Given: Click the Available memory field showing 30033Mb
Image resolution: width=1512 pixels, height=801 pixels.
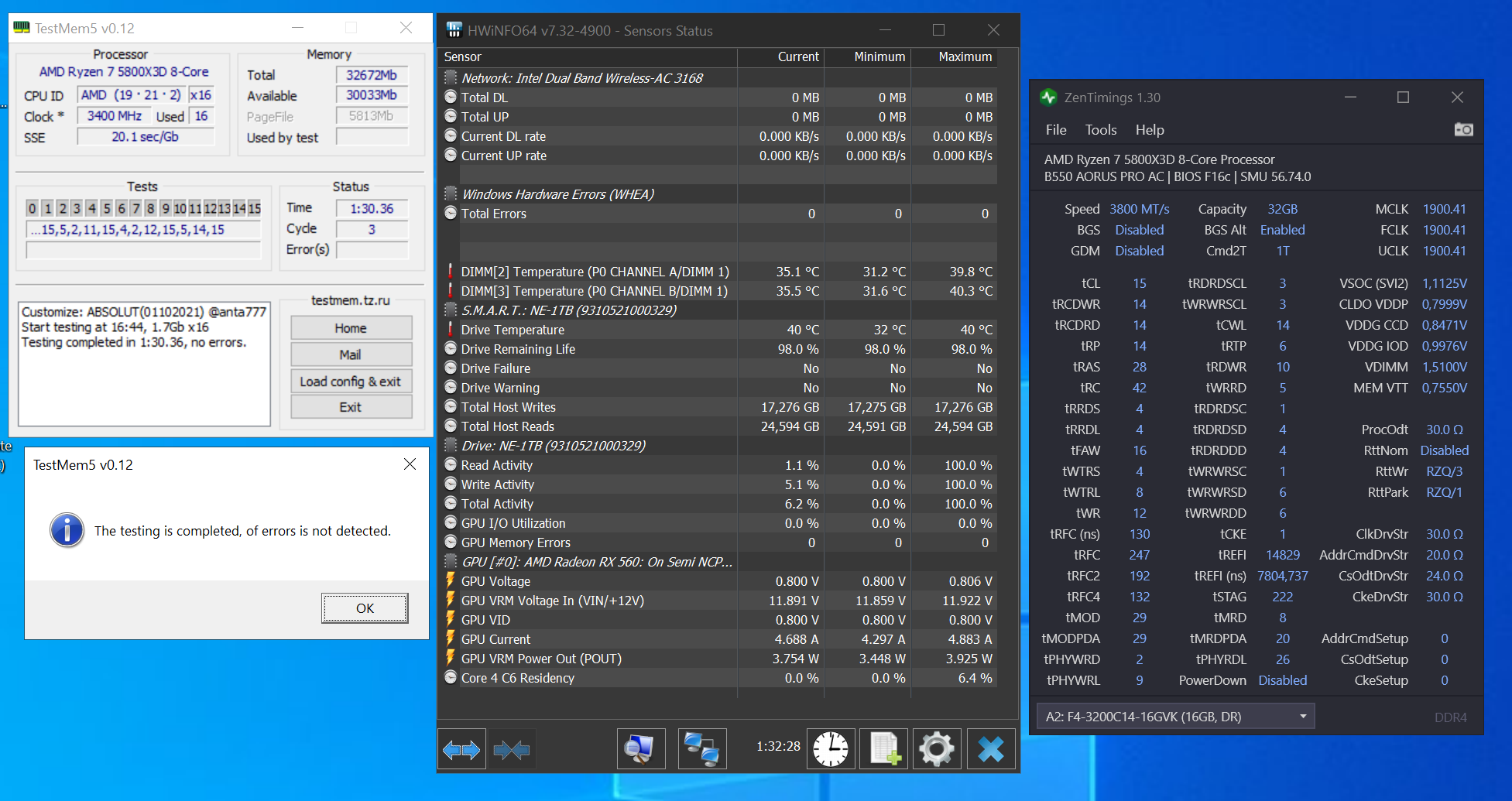Looking at the screenshot, I should point(372,95).
